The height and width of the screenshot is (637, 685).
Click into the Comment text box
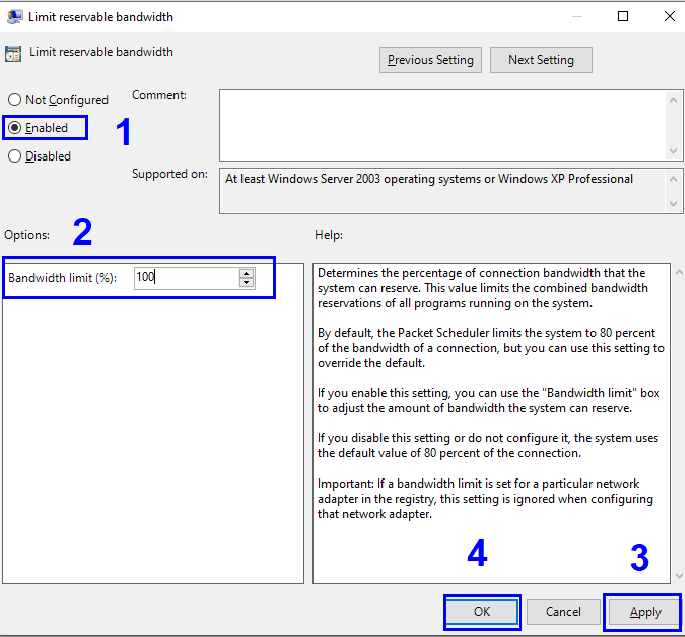(x=443, y=125)
